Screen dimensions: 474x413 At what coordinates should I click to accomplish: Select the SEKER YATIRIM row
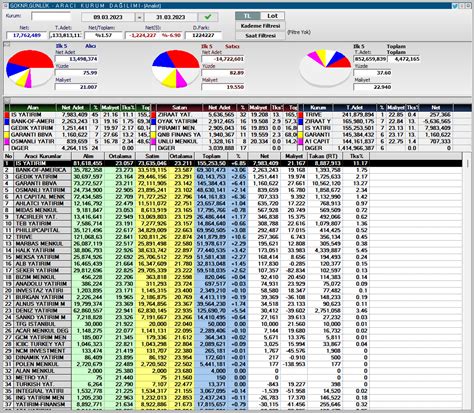[x=233, y=270]
